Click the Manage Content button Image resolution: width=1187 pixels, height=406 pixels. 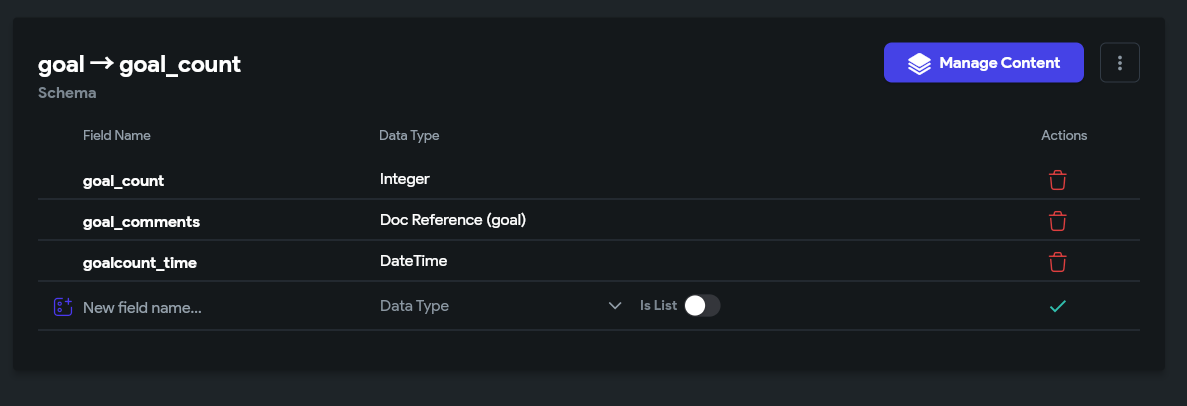click(x=983, y=62)
